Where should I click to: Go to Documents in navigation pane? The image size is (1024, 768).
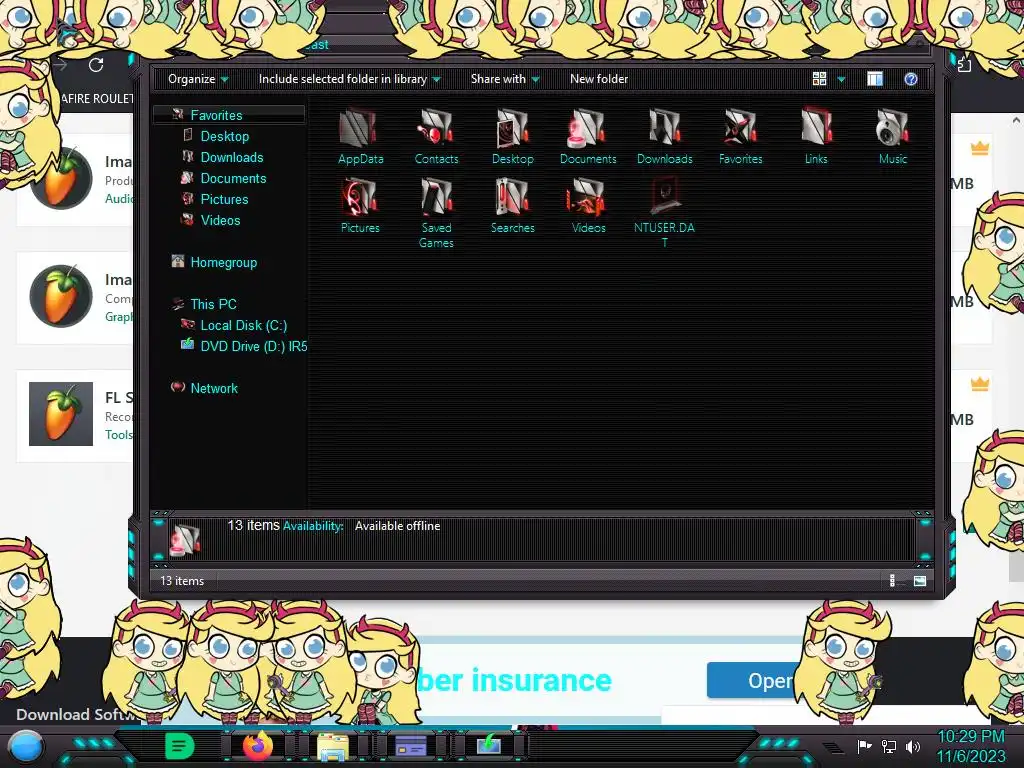233,178
